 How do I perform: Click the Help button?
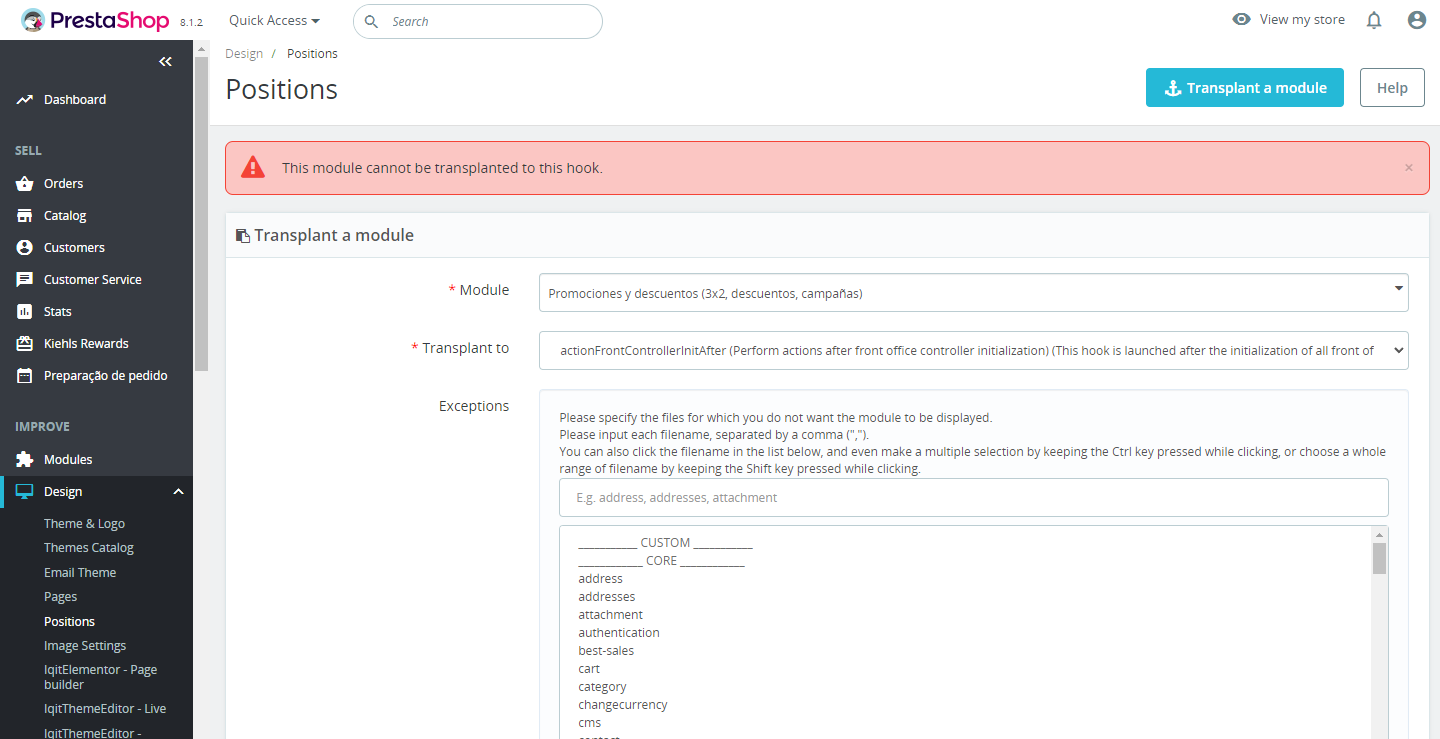1392,88
